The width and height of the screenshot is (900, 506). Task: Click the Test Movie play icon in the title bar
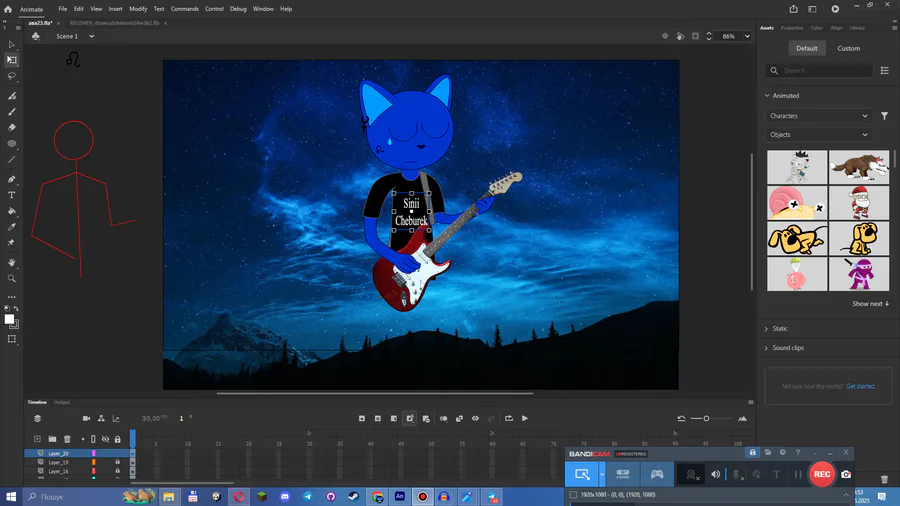click(x=835, y=9)
